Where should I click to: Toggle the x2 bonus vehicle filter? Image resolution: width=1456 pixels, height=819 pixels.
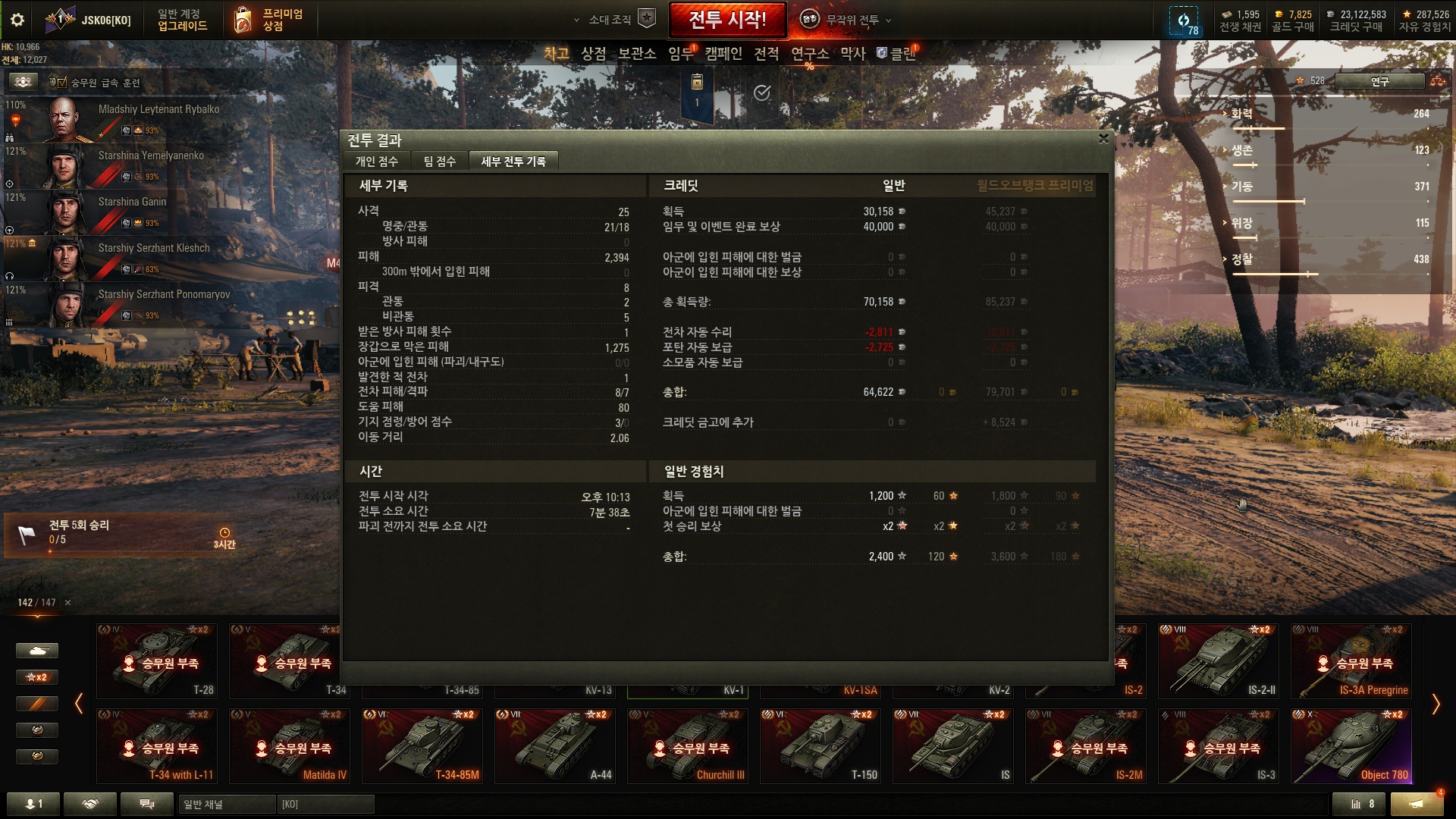point(36,677)
